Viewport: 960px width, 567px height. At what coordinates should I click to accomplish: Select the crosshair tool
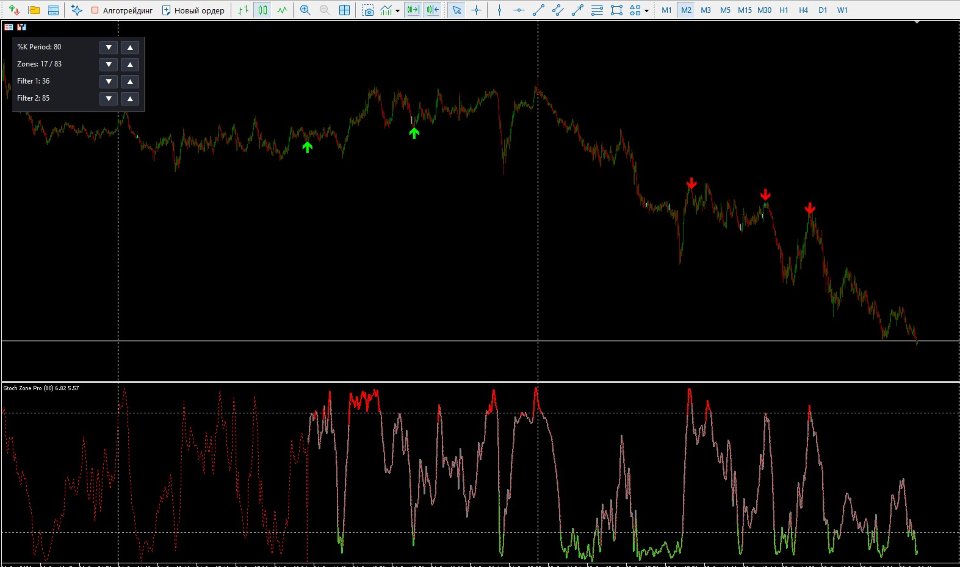(x=476, y=10)
